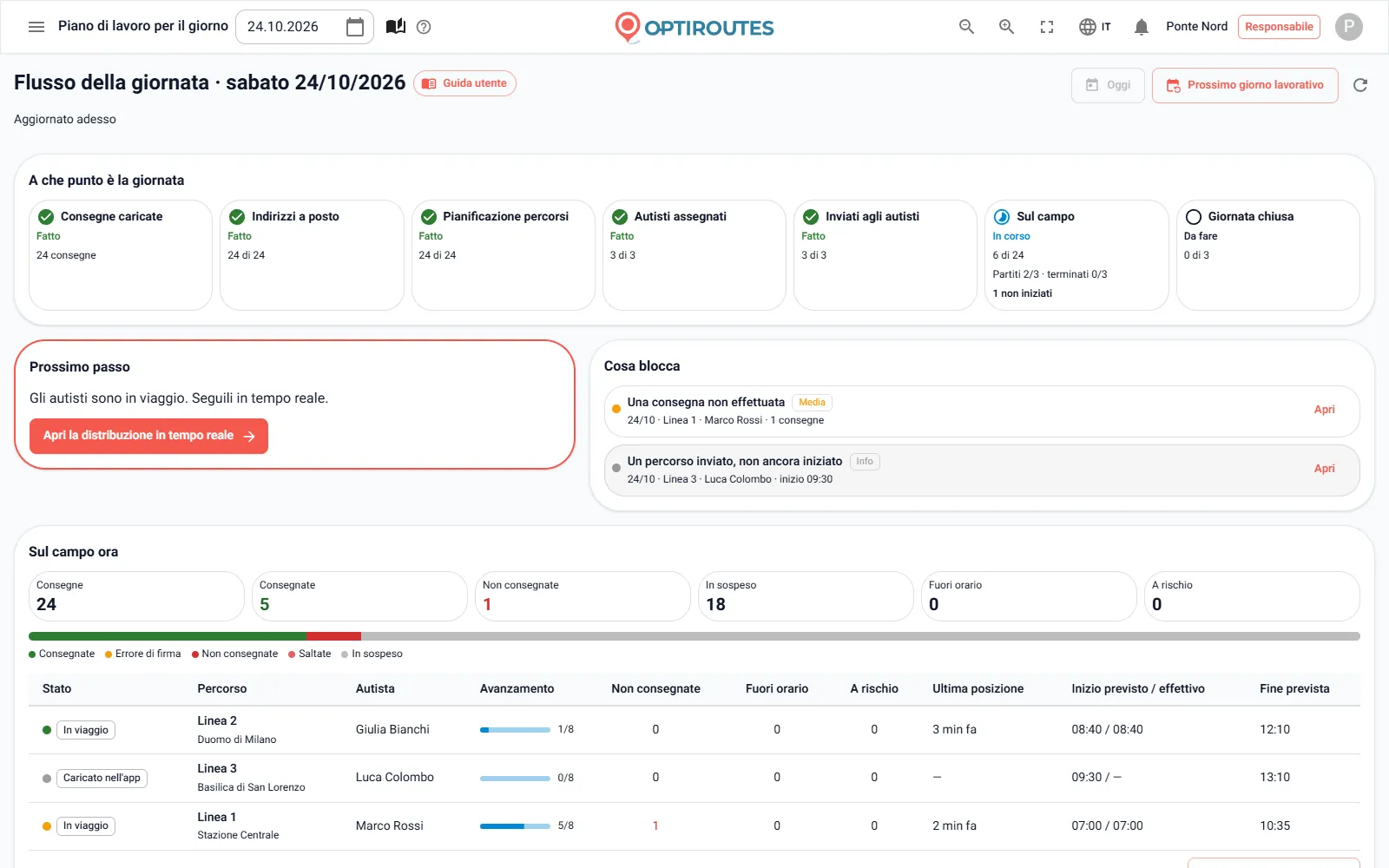This screenshot has height=868, width=1389.
Task: Open the IT language selector
Action: point(1095,27)
